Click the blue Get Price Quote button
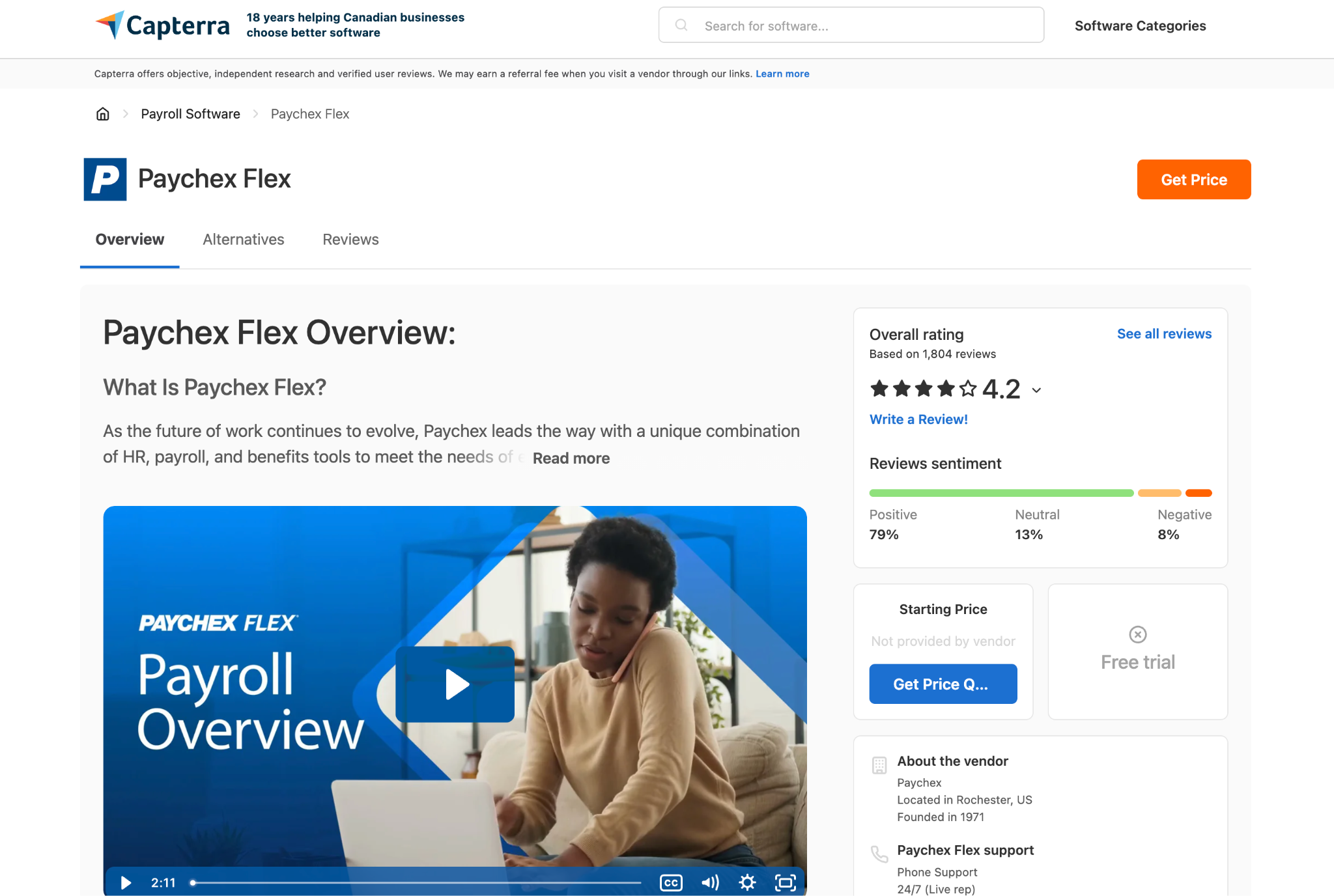Viewport: 1334px width, 896px height. pos(943,684)
